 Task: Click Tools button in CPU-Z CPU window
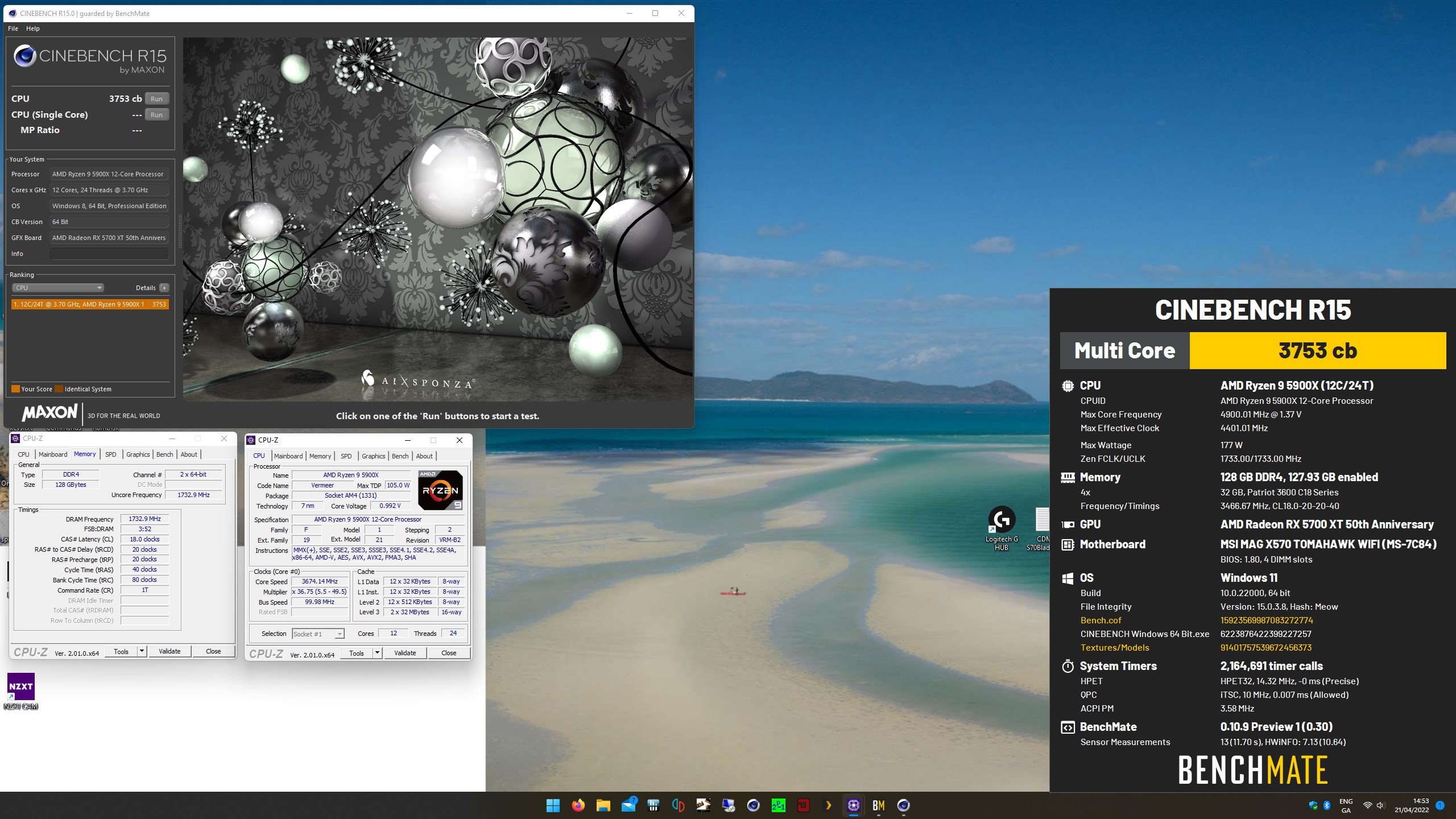(357, 653)
